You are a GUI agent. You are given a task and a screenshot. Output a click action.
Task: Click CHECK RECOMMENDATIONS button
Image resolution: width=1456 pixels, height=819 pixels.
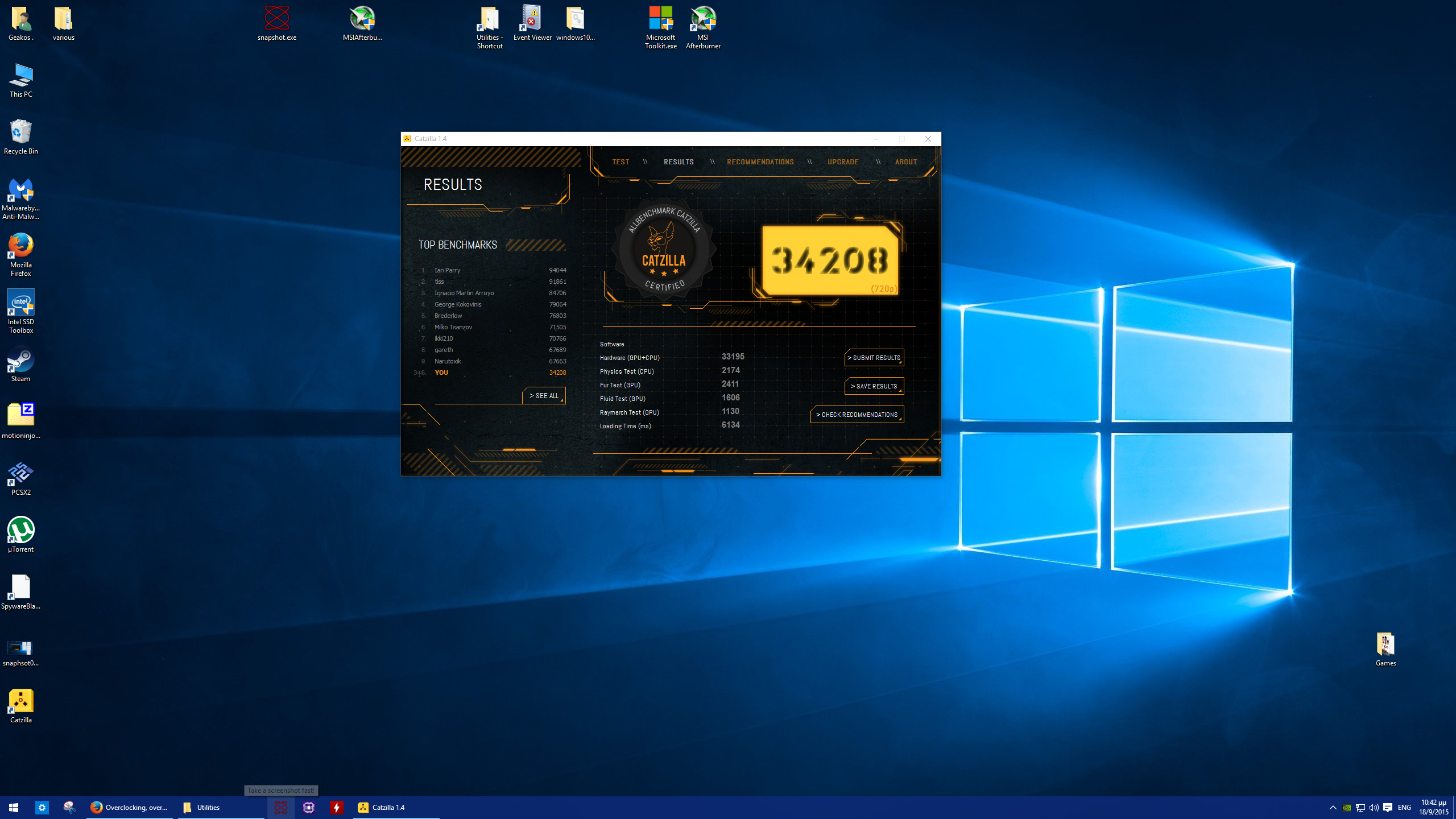[x=857, y=415]
